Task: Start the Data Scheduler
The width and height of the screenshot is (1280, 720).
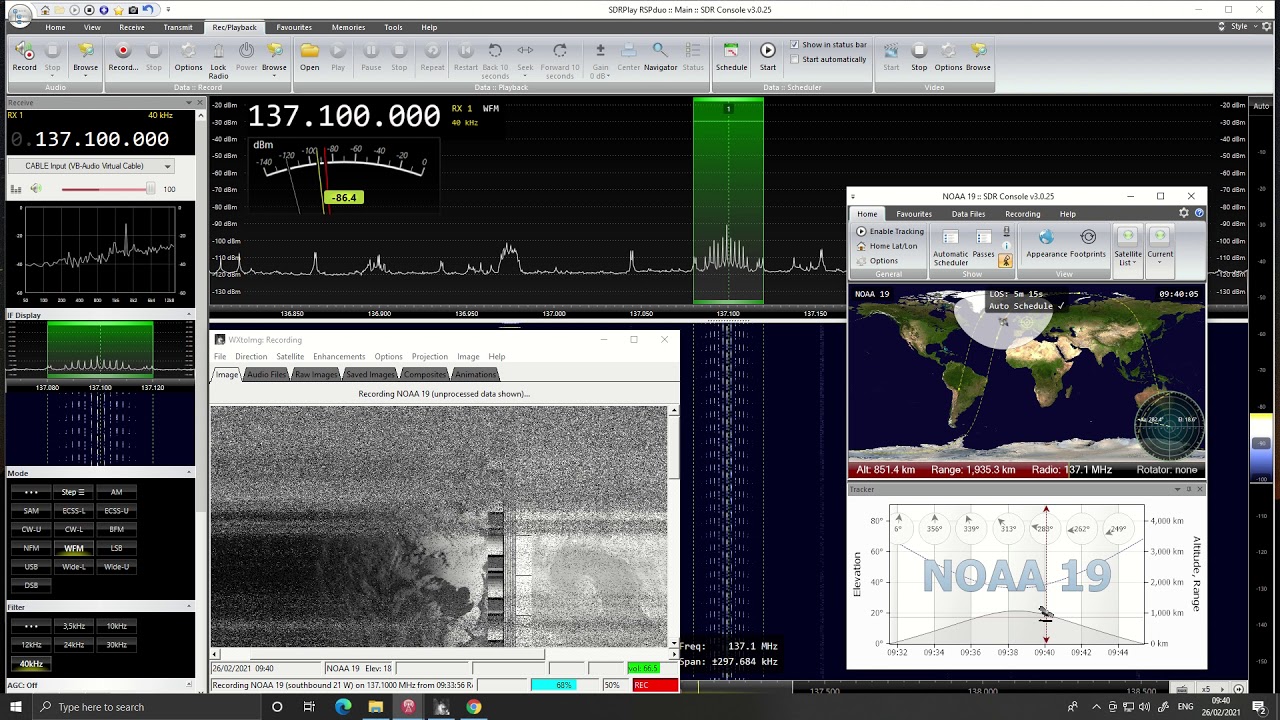Action: (x=768, y=56)
